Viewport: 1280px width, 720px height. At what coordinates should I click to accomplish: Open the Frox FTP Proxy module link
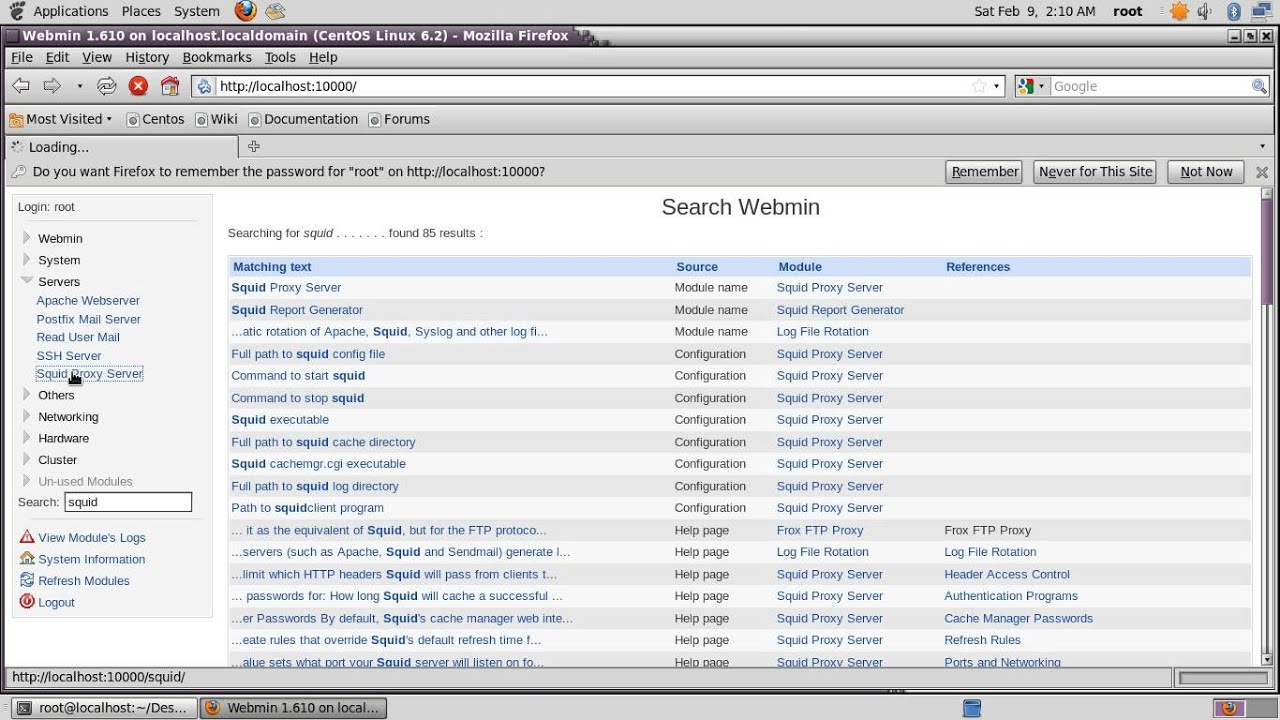coord(820,530)
